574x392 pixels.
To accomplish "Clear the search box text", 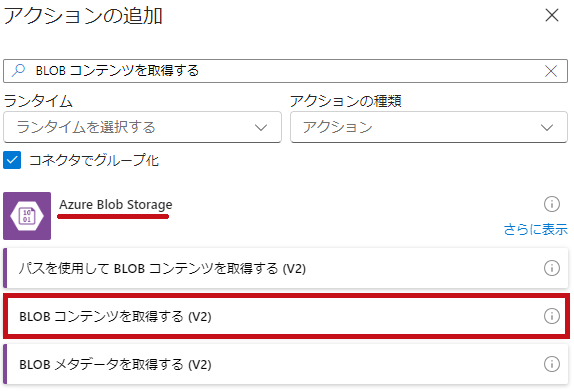I will (551, 71).
